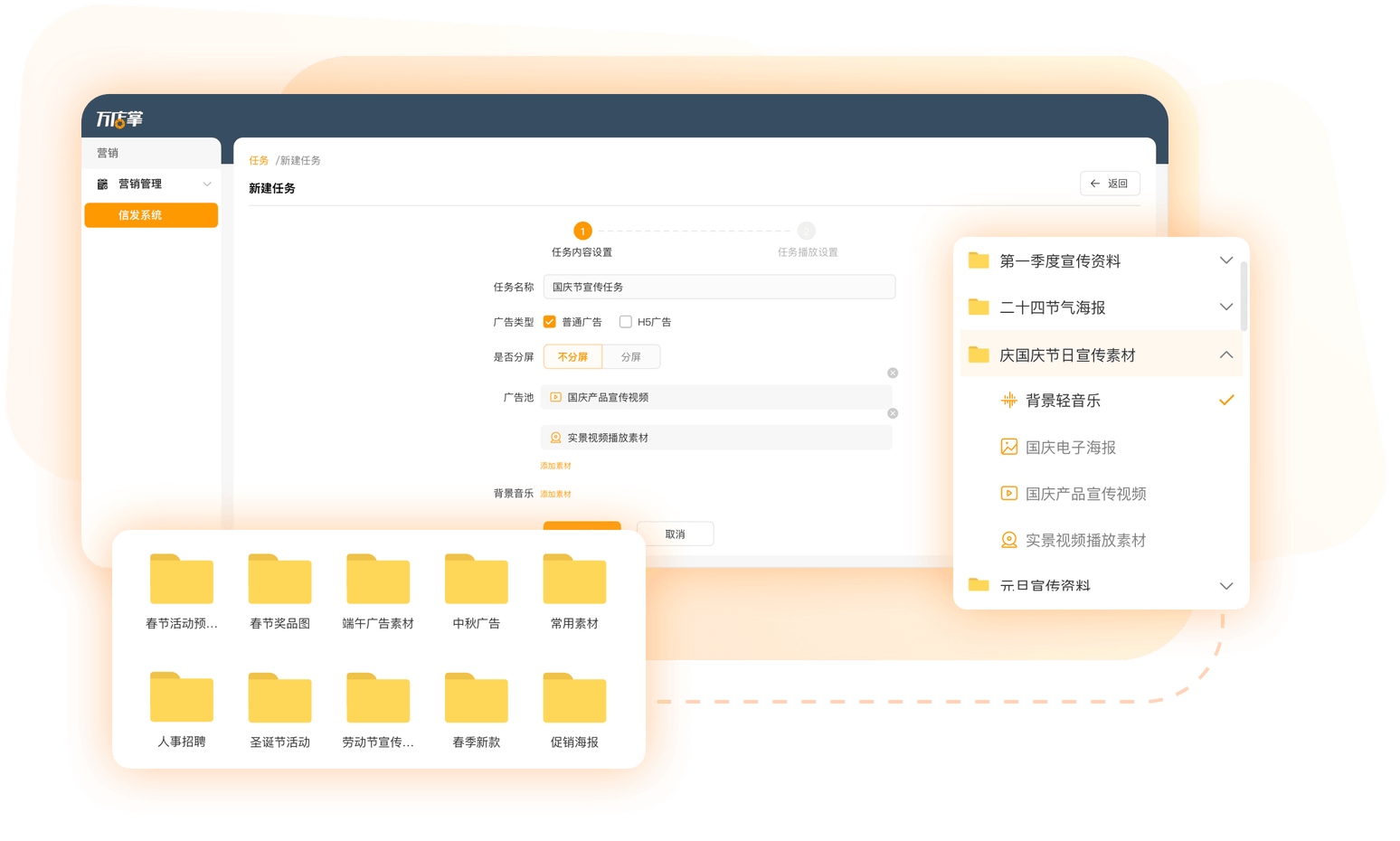Uncheck the 普通广告 checkbox
Image resolution: width=1400 pixels, height=841 pixels.
pyautogui.click(x=550, y=322)
